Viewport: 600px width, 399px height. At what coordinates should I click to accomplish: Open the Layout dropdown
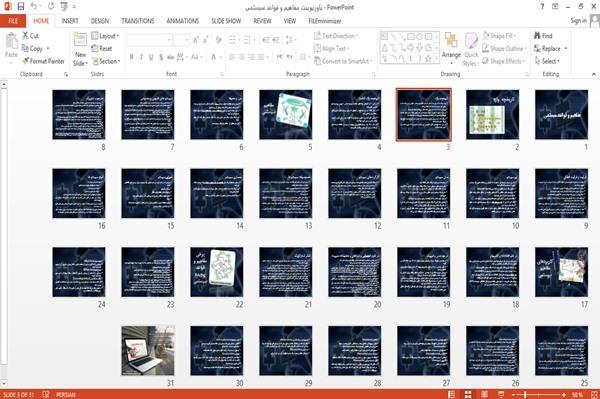105,36
